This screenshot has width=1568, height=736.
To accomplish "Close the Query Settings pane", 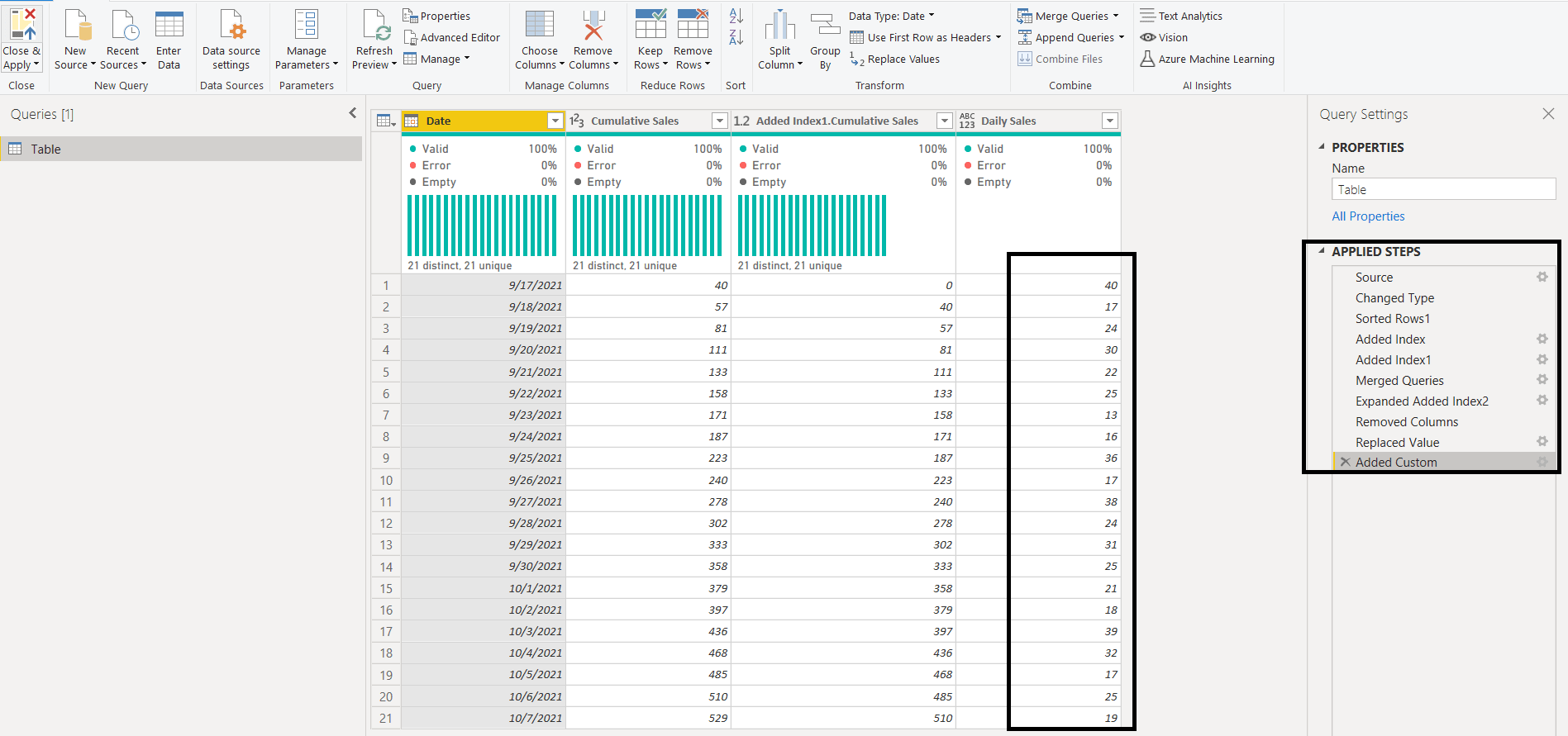I will (1548, 114).
